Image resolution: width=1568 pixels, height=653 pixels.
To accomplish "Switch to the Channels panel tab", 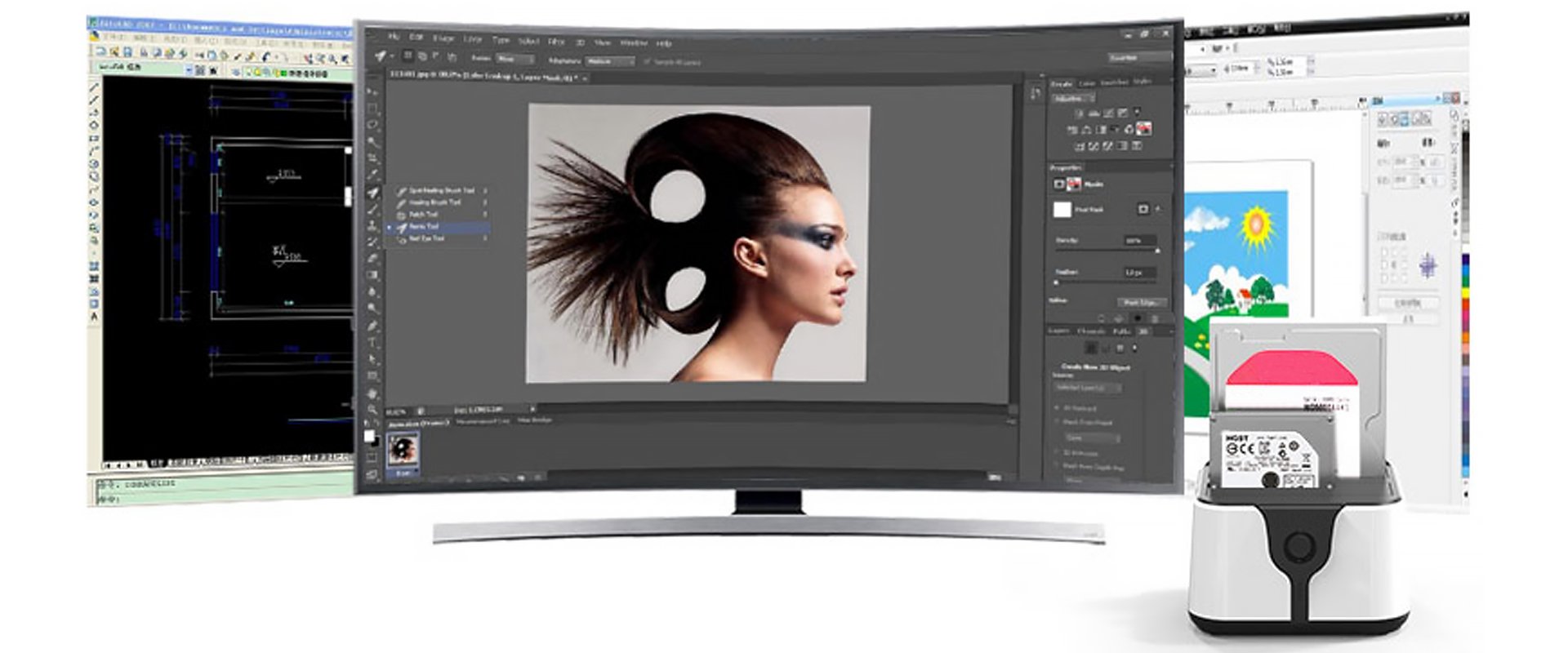I will click(x=1091, y=331).
